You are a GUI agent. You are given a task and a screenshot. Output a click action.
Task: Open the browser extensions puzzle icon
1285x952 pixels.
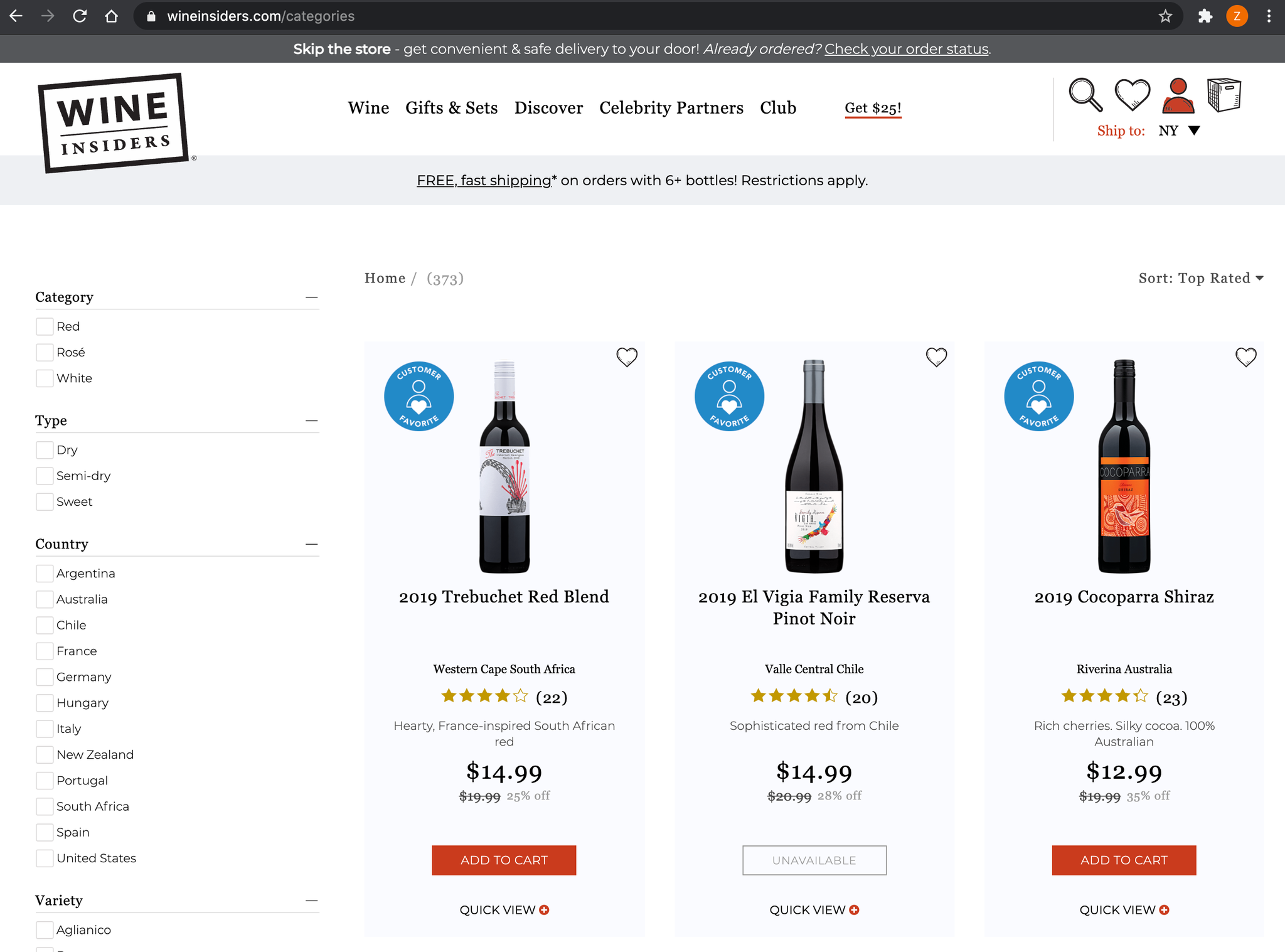coord(1205,16)
